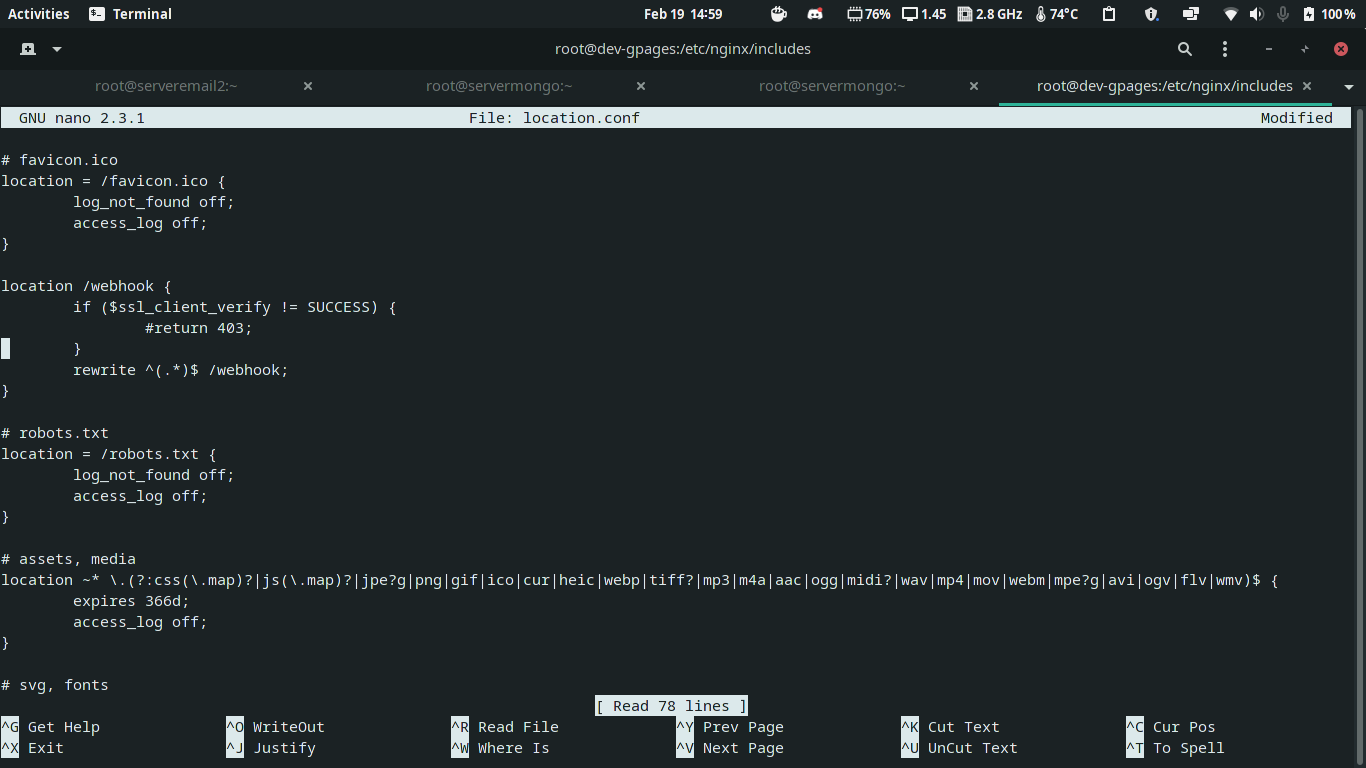Close the root@serveremail2 tab
This screenshot has height=768, width=1366.
[308, 86]
